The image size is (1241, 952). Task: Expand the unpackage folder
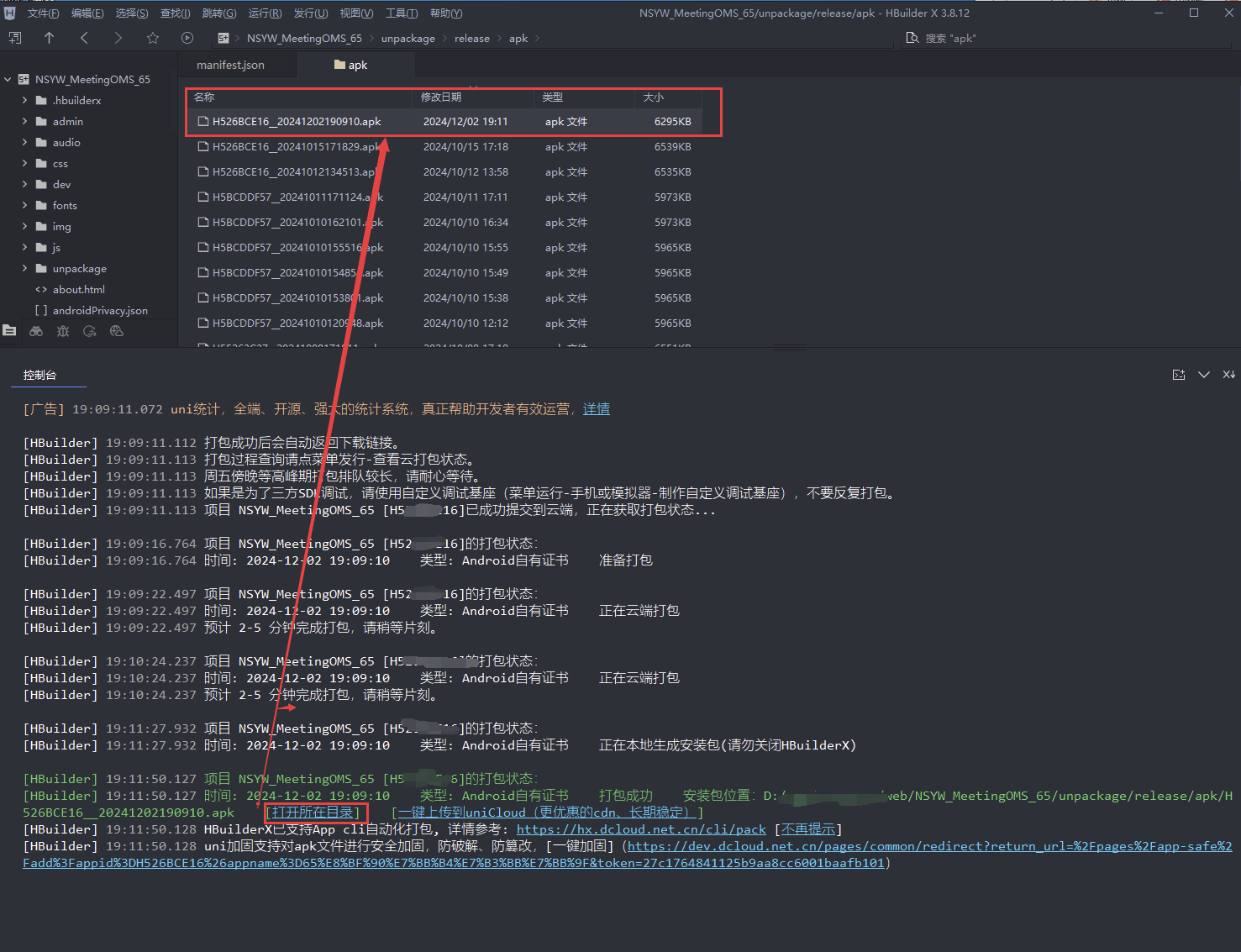tap(24, 268)
